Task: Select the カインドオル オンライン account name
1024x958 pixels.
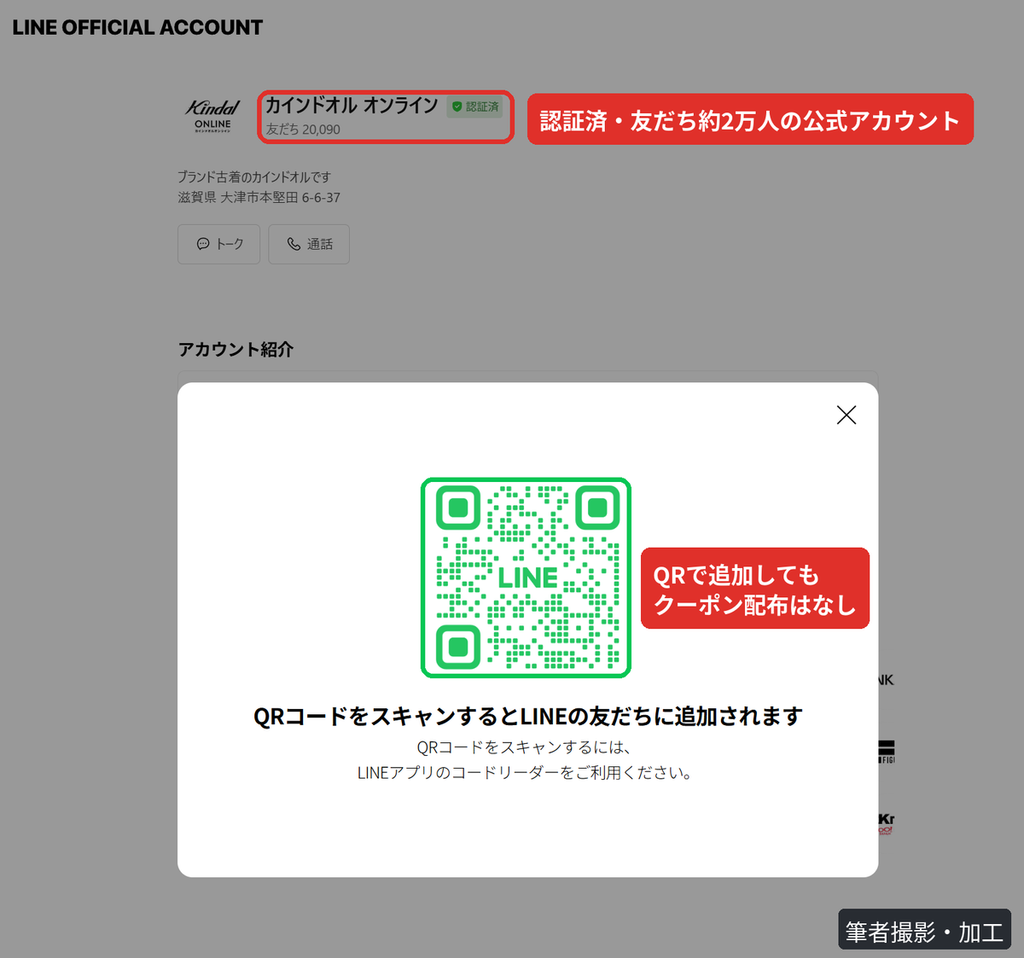Action: [351, 105]
